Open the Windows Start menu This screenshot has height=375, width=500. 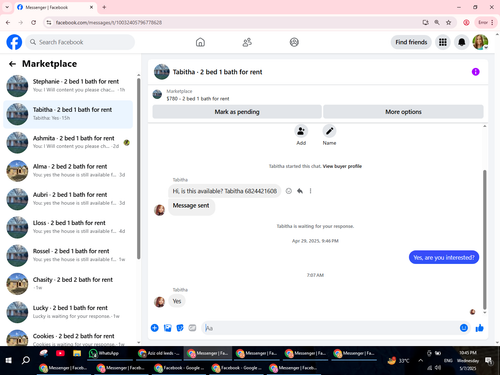click(x=9, y=360)
